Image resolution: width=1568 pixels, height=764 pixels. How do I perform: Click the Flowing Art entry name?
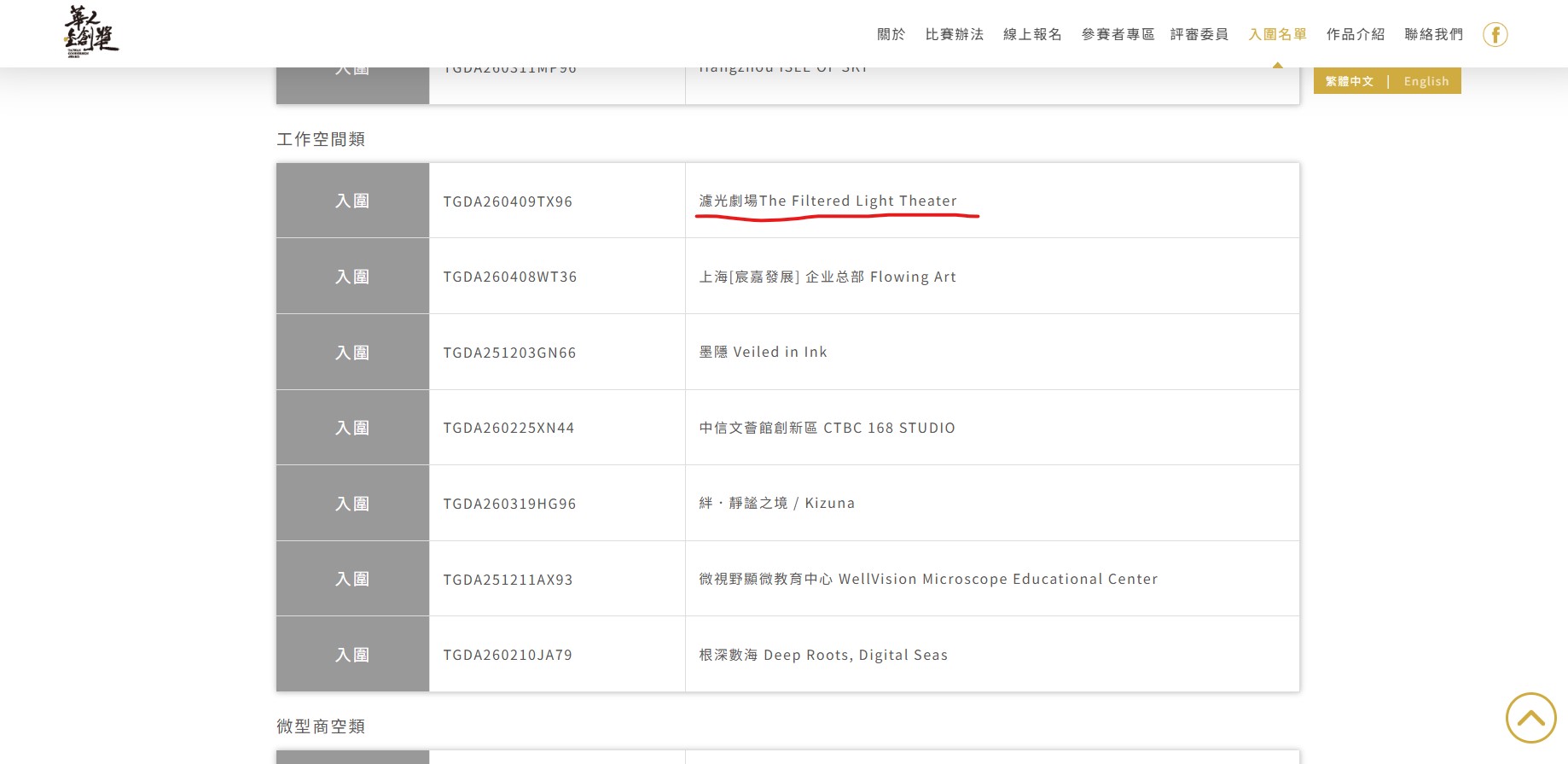coord(828,277)
